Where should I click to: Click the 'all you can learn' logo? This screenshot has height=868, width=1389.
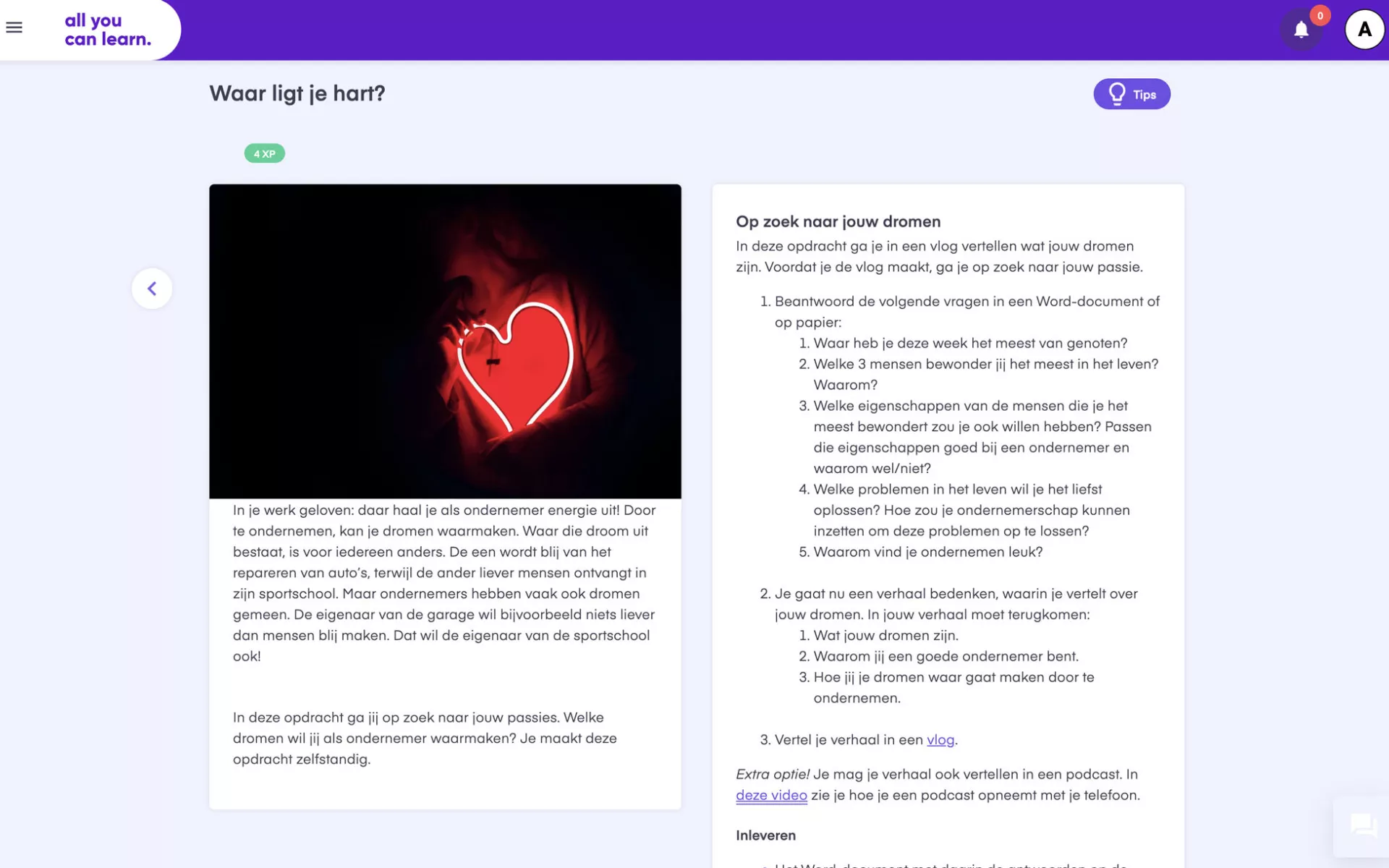[108, 30]
